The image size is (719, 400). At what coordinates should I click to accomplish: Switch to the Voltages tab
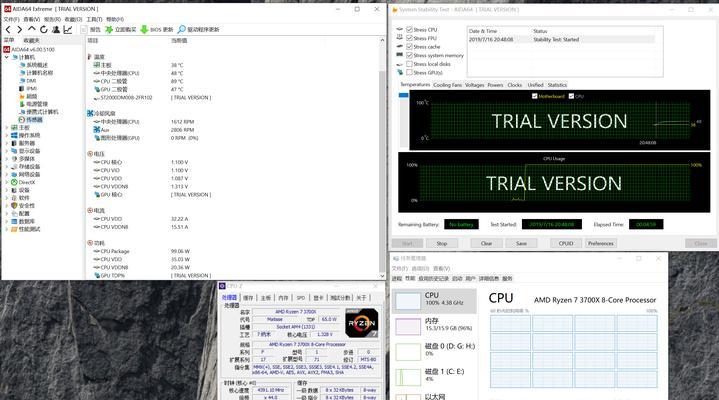coord(475,85)
